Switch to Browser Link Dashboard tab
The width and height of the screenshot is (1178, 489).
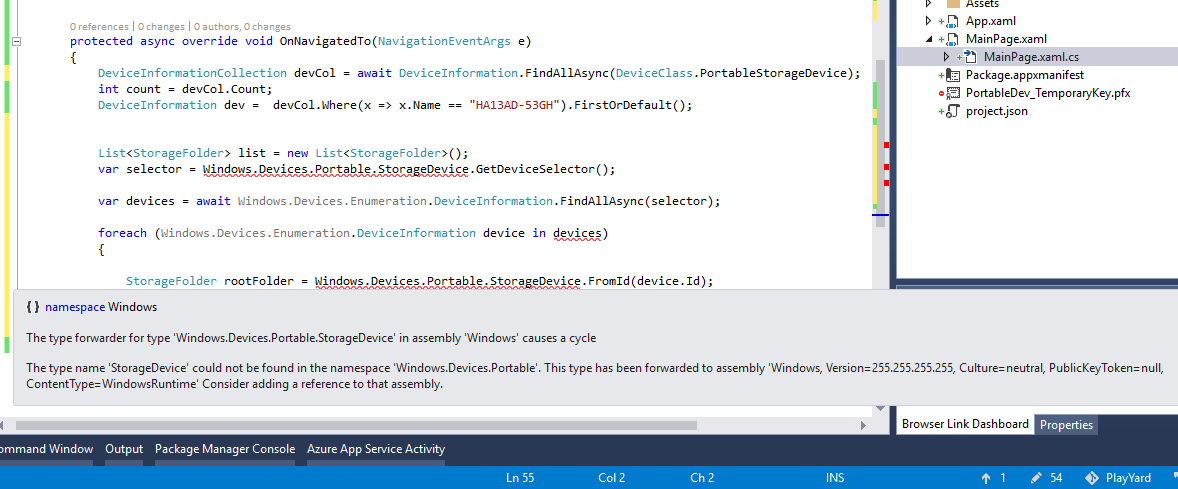pos(965,424)
